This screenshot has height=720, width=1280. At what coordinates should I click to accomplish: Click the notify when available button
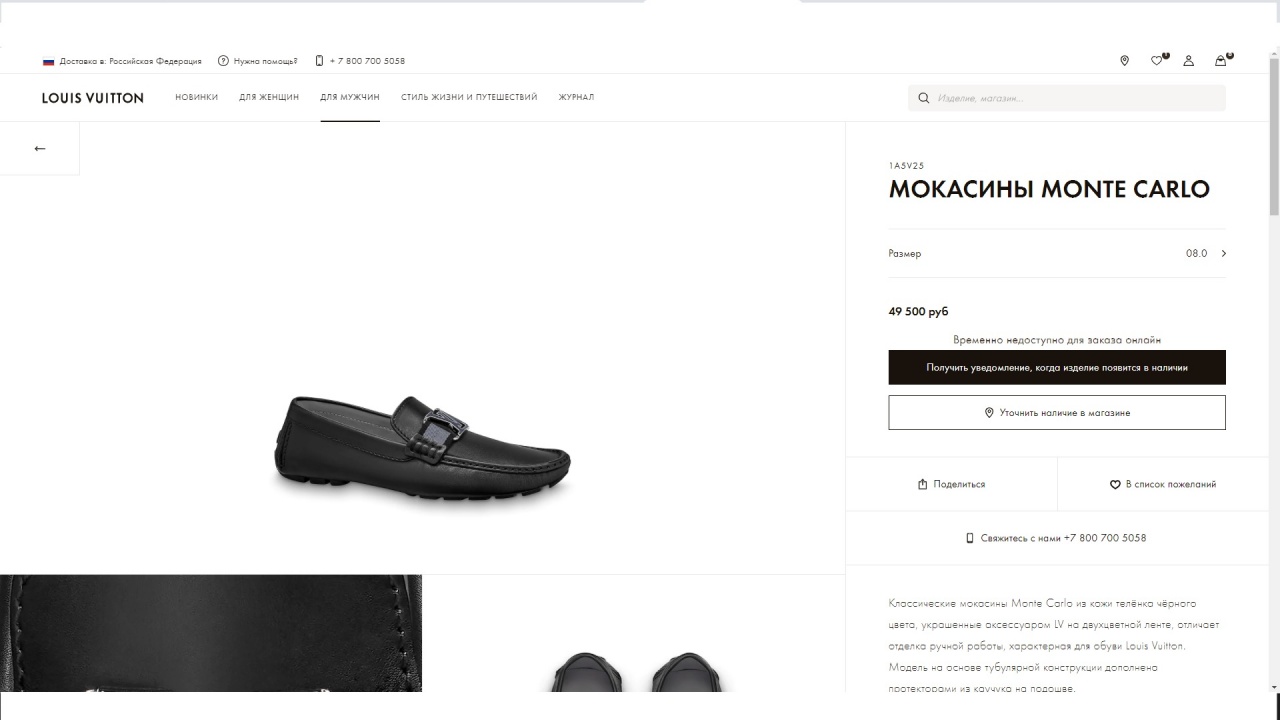pos(1056,367)
